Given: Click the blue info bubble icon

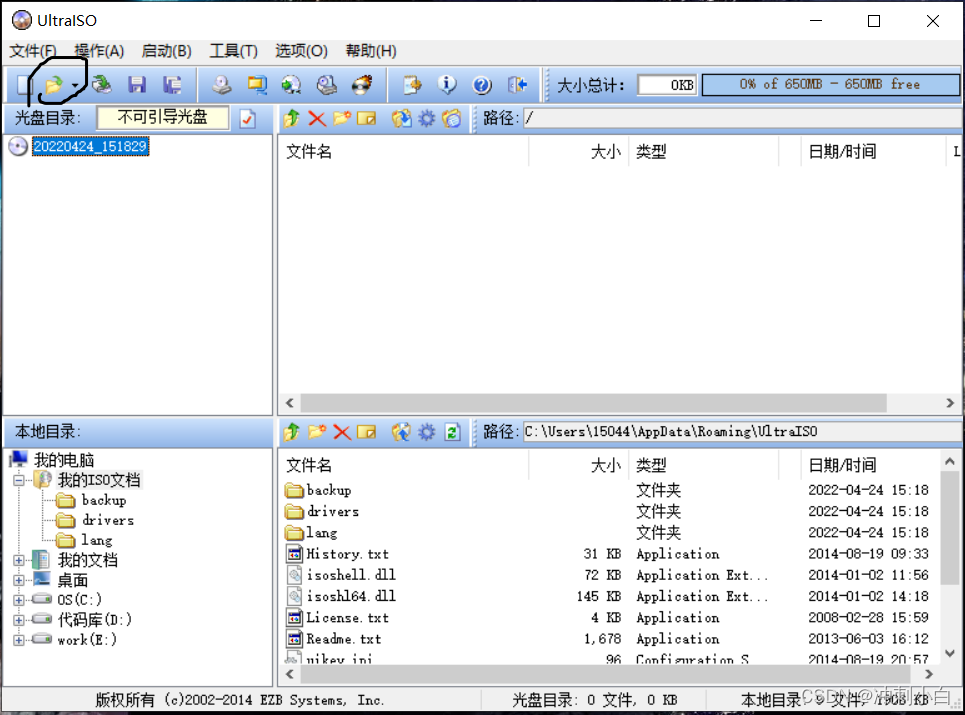Looking at the screenshot, I should point(447,85).
